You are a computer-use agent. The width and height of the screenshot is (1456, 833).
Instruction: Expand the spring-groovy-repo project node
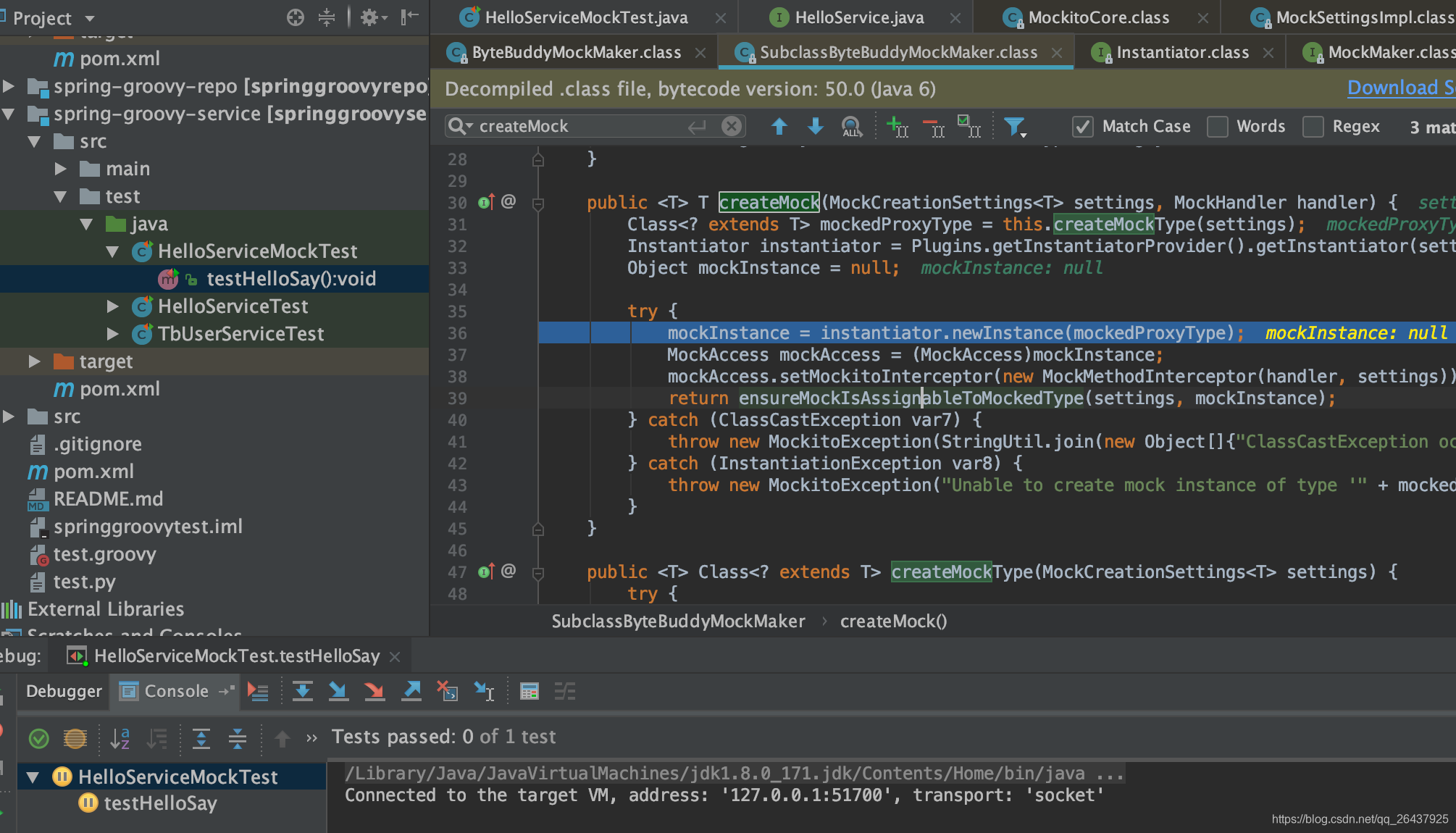[9, 86]
